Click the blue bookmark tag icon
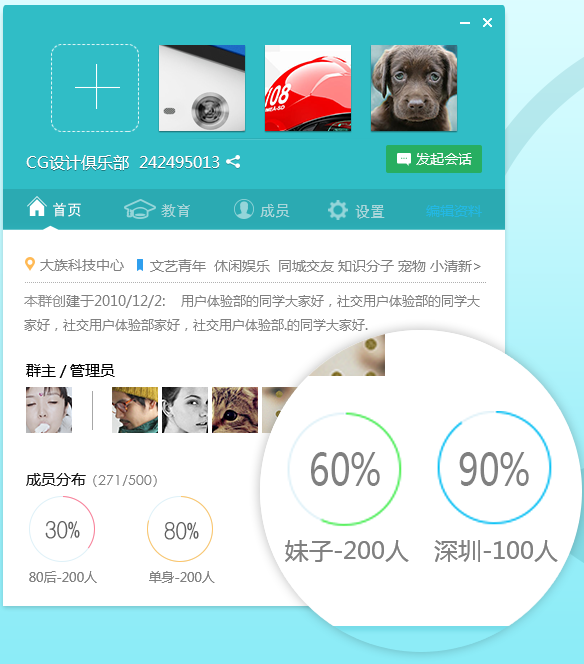 coord(140,266)
